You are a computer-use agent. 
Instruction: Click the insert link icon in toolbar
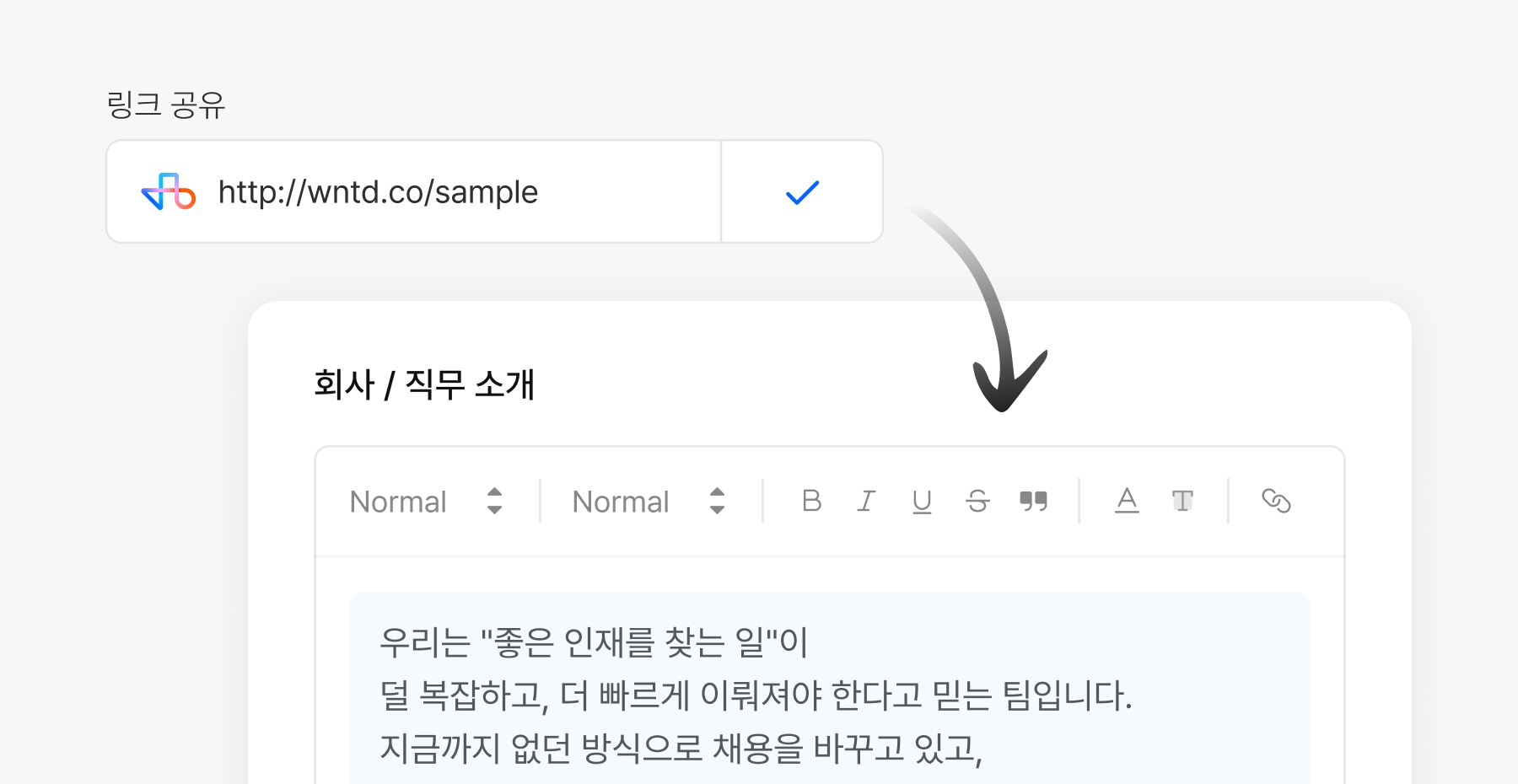tap(1276, 501)
